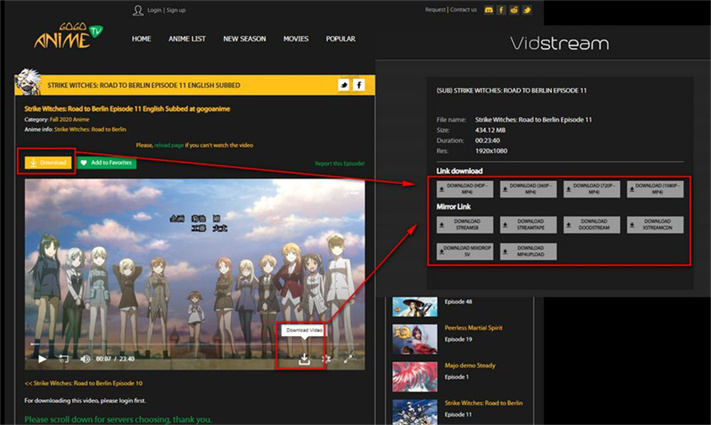Screen dimensions: 711x425
Task: Open the Anime info Strike Witches: Road to Berlin link
Action: (90, 129)
